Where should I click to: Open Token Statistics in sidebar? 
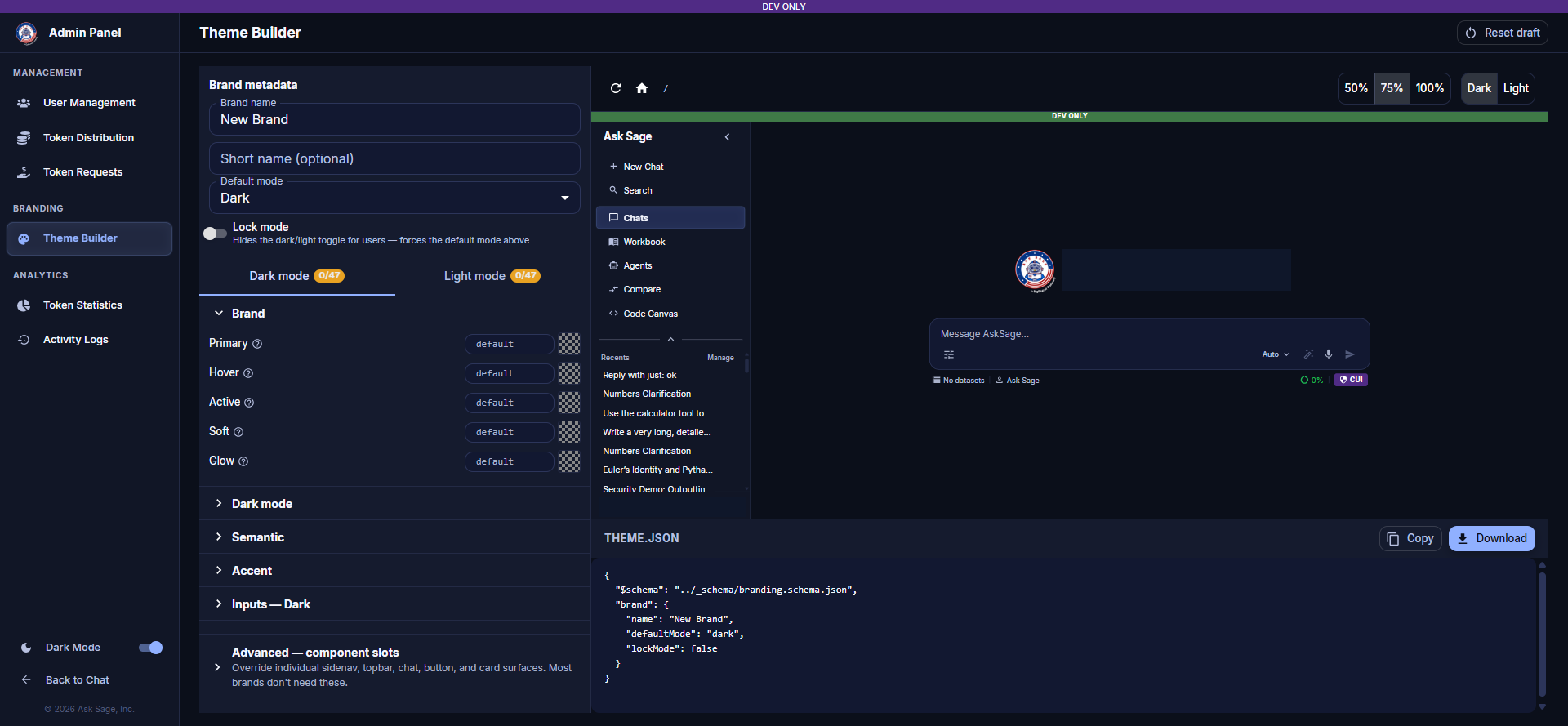pos(89,305)
